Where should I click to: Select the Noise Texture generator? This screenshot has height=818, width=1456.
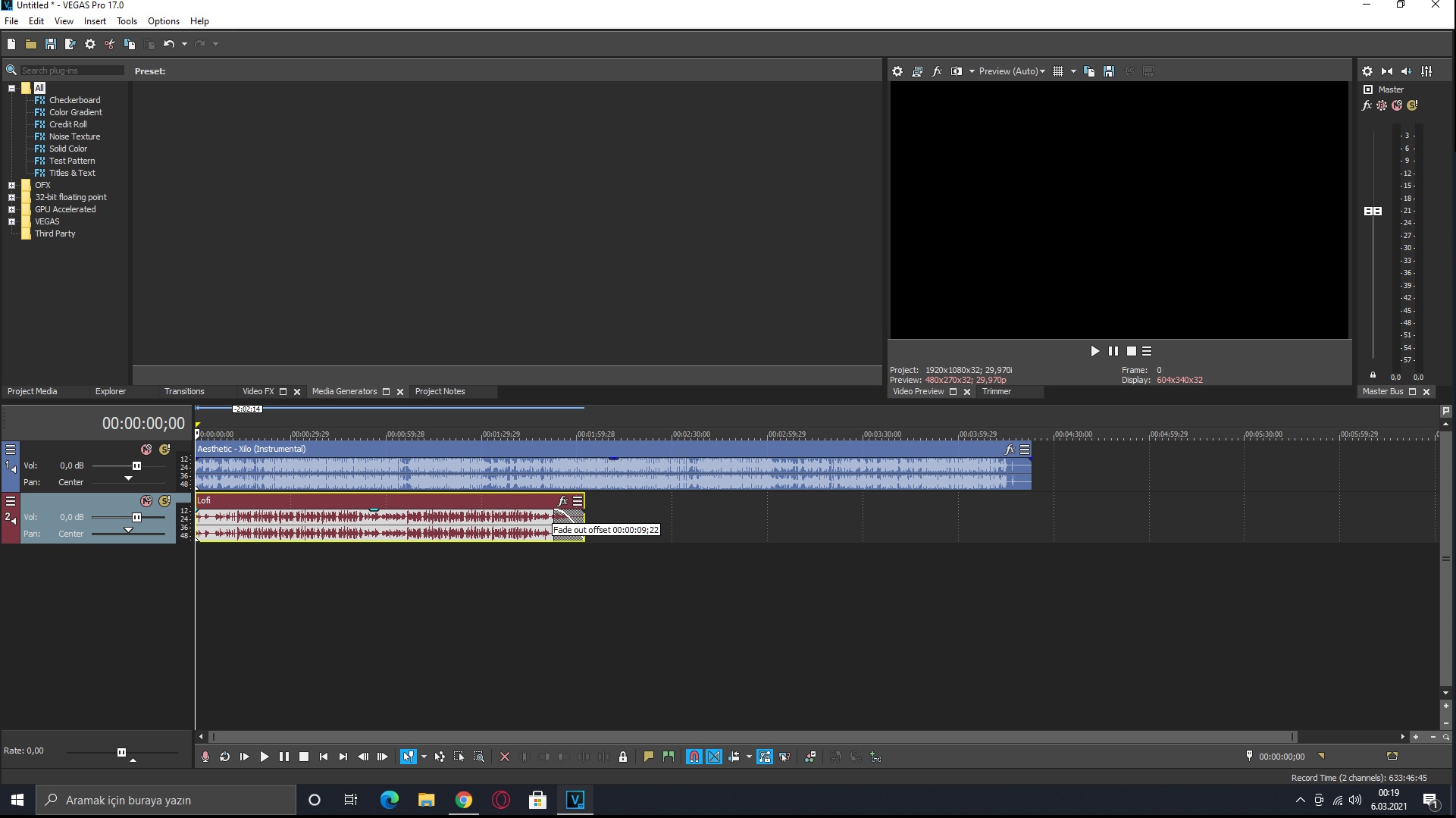(x=74, y=136)
